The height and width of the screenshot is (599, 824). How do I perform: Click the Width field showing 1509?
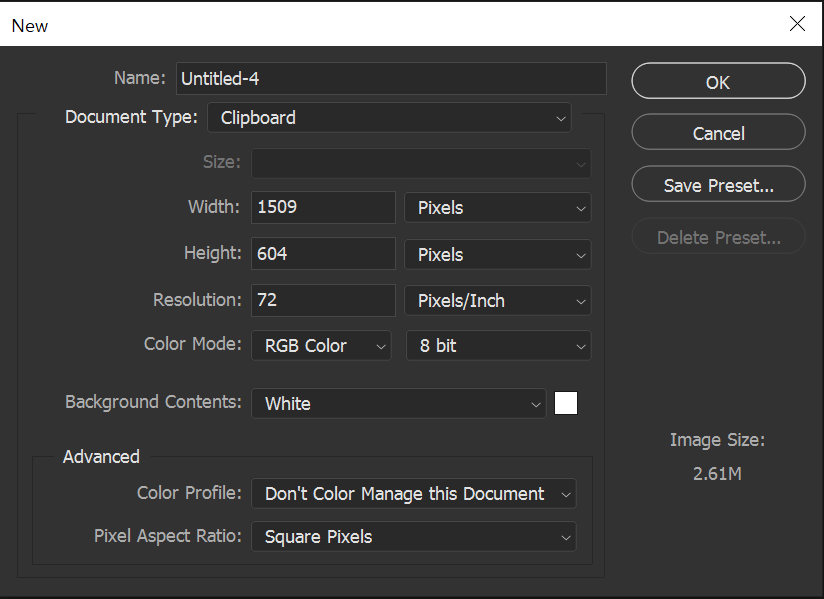[x=323, y=207]
